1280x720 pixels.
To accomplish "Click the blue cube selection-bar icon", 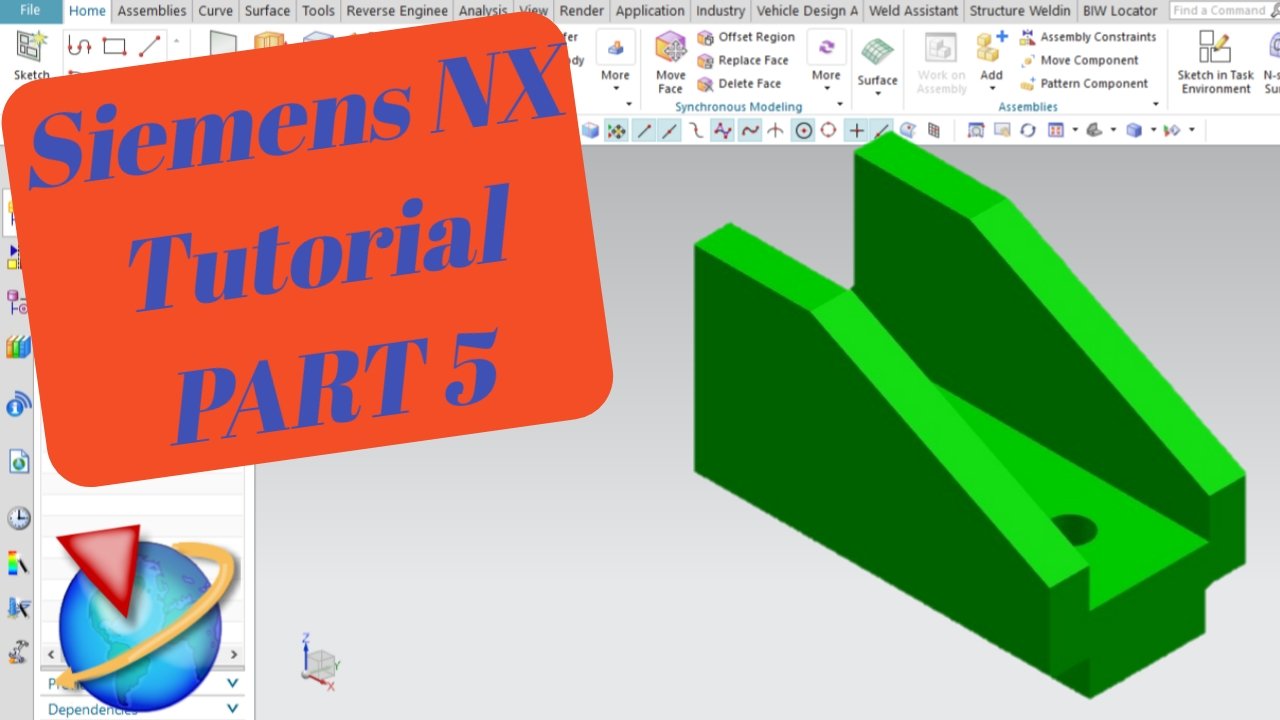I will click(x=590, y=130).
